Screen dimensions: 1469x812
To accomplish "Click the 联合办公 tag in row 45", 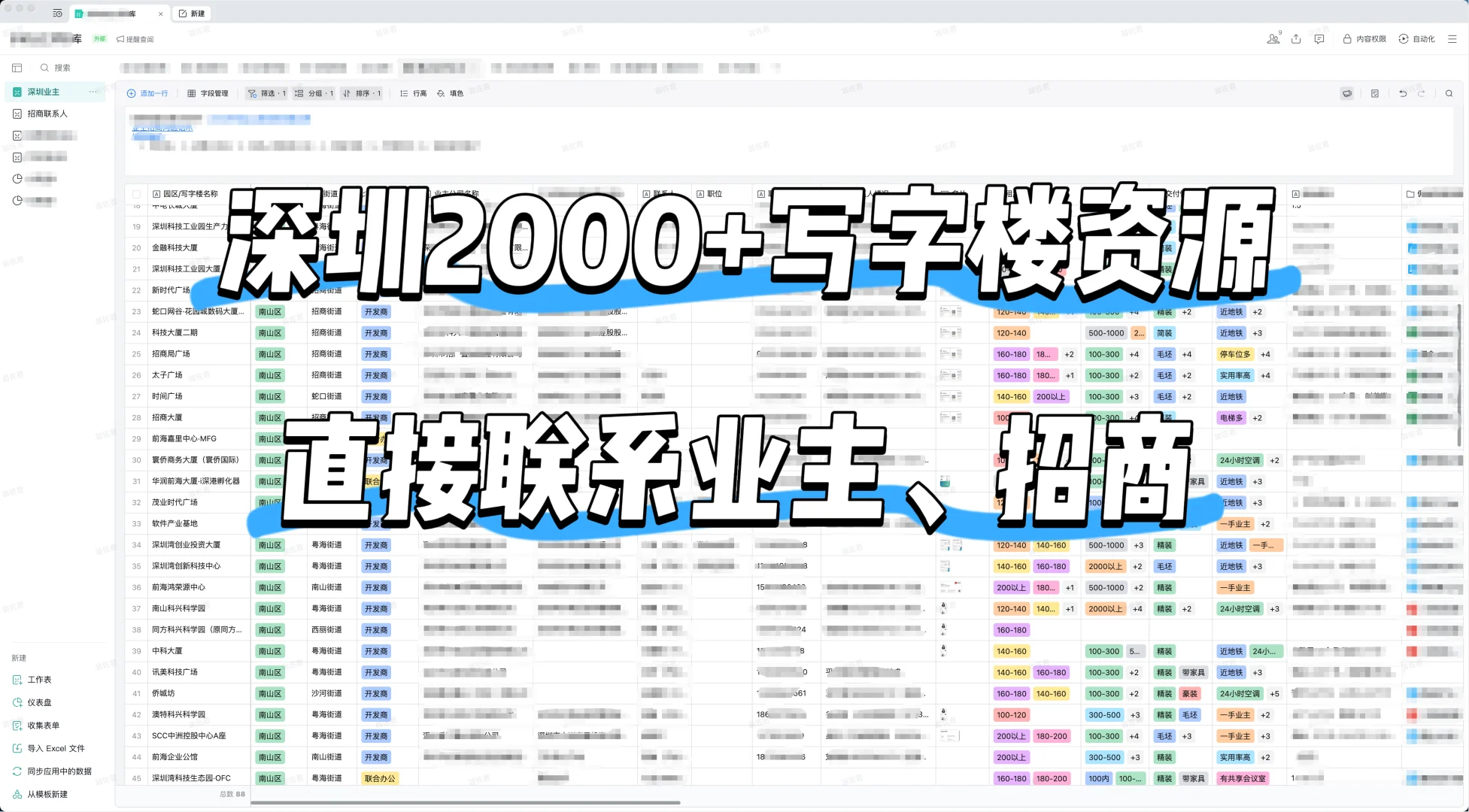I will click(380, 779).
